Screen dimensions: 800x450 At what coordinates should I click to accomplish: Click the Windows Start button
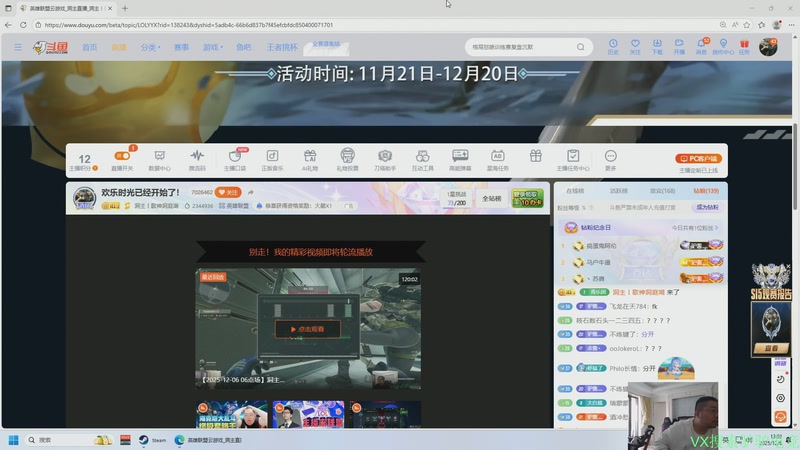pos(14,440)
